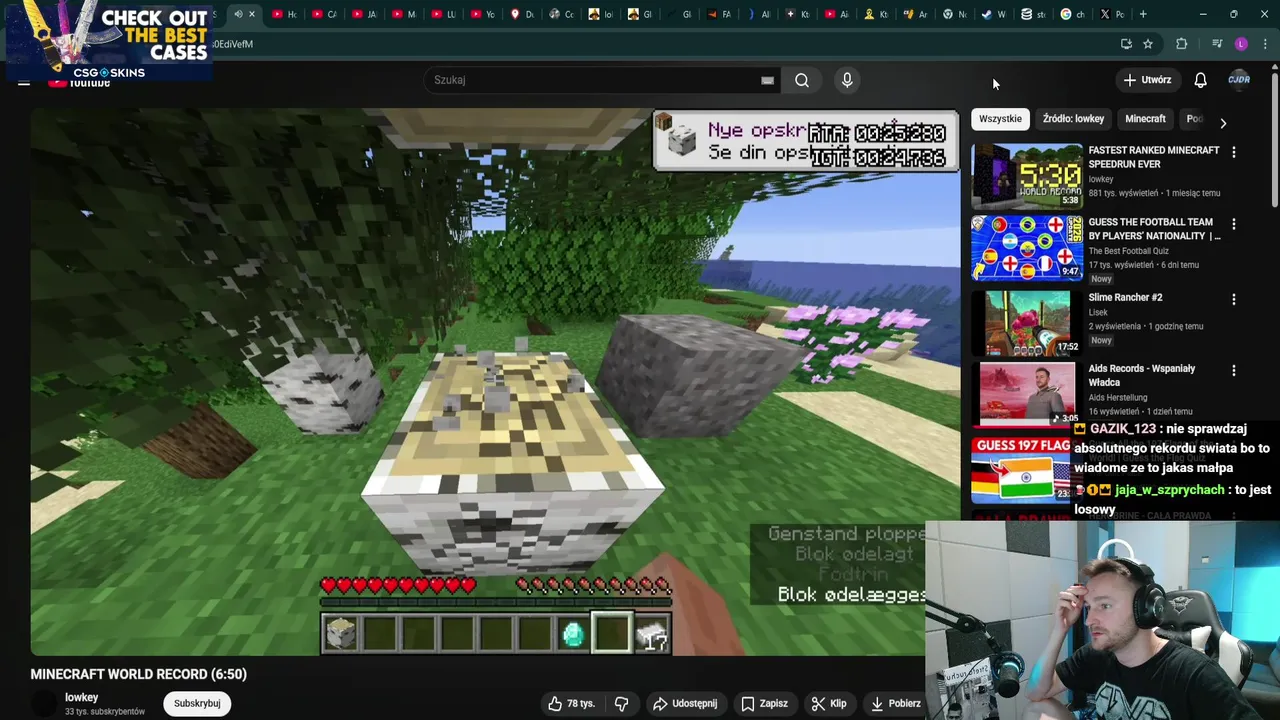Open the Guess 197 Flags video thumbnail
The image size is (1280, 720).
1022,469
